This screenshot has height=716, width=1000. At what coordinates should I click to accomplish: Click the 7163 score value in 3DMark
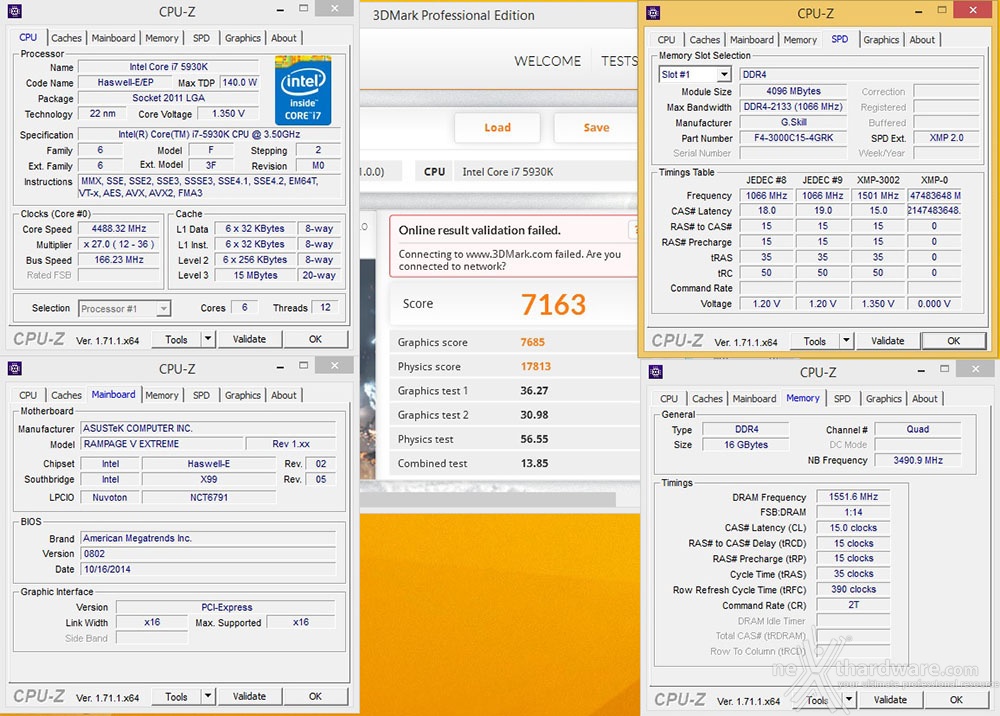coord(553,304)
